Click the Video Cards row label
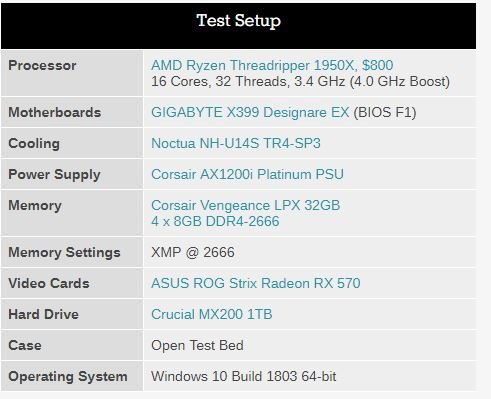The height and width of the screenshot is (399, 491). [x=49, y=283]
